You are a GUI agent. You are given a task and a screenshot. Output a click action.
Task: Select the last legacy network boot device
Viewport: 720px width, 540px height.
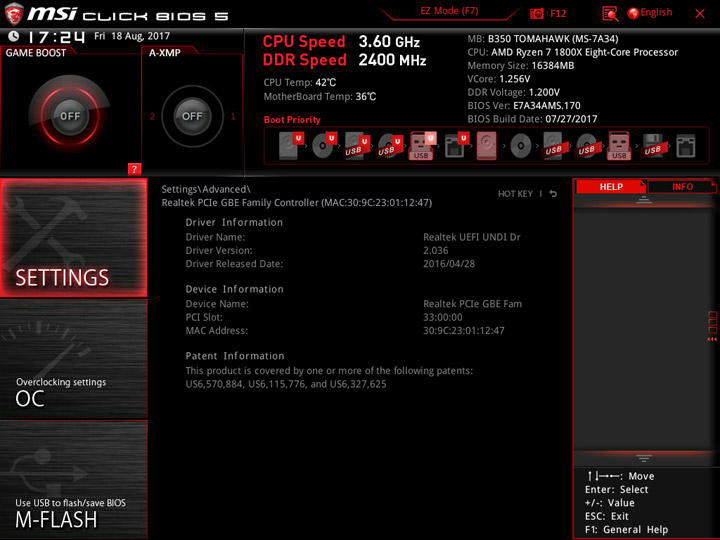[686, 146]
